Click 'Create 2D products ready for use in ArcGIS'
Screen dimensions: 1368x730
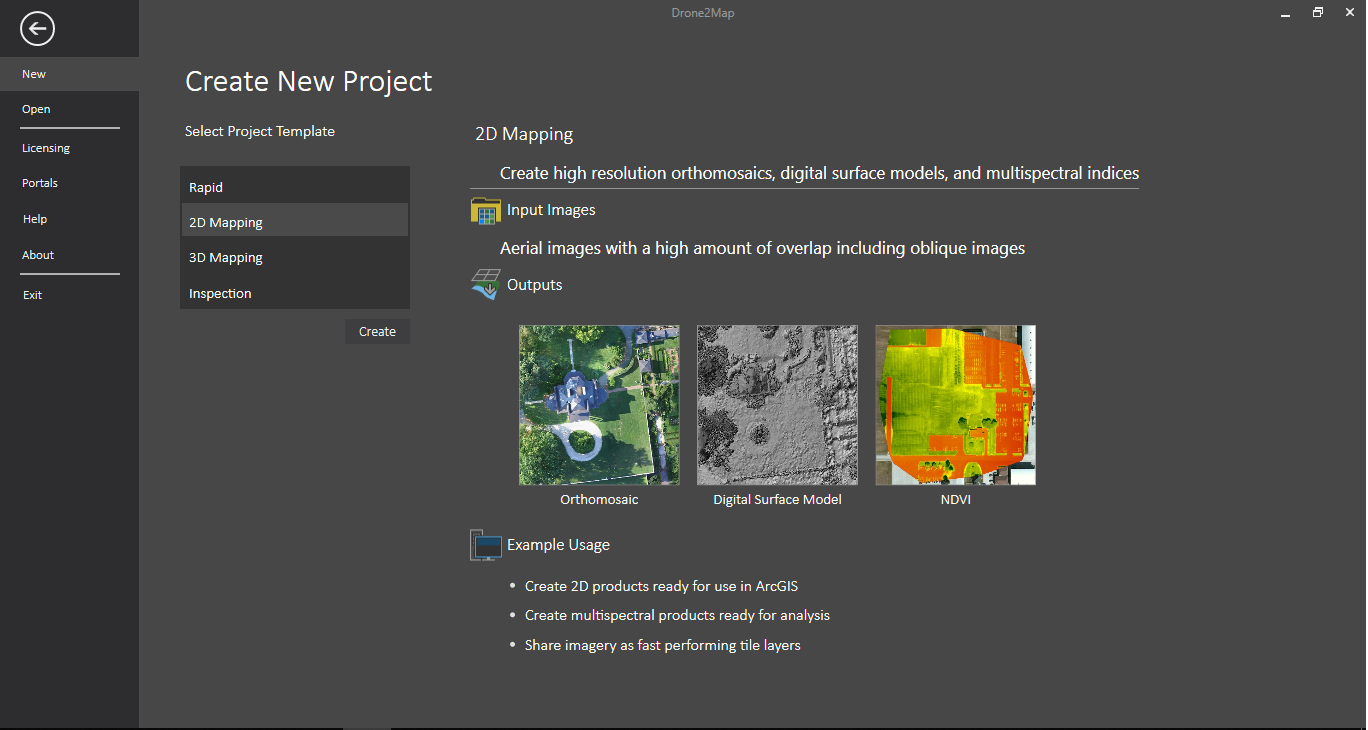pyautogui.click(x=661, y=586)
